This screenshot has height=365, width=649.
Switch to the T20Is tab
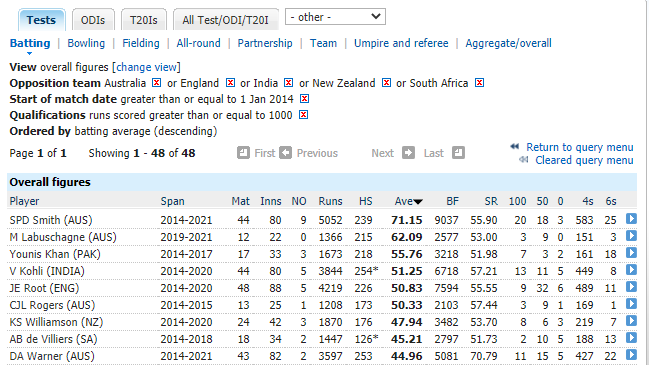[x=144, y=20]
